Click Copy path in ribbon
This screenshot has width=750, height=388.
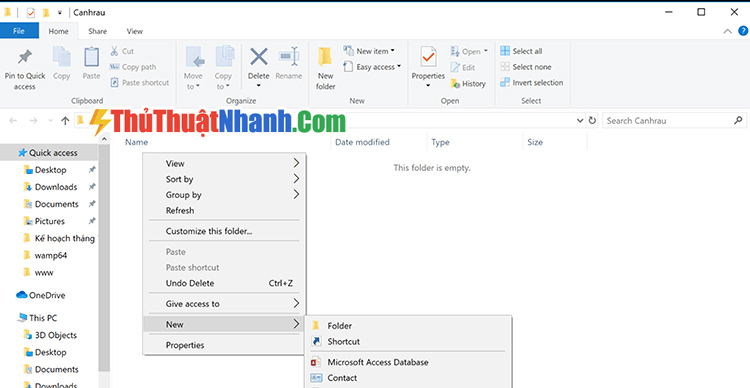point(133,67)
